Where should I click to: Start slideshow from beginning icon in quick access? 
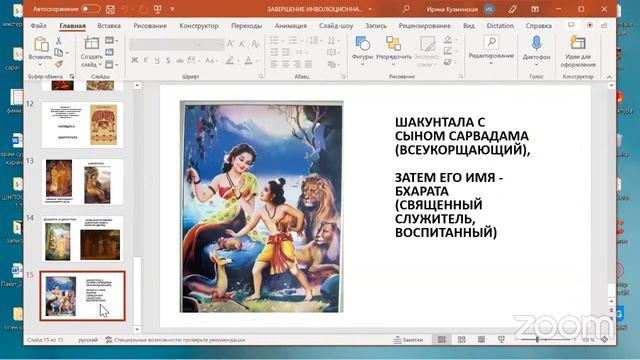coord(158,9)
